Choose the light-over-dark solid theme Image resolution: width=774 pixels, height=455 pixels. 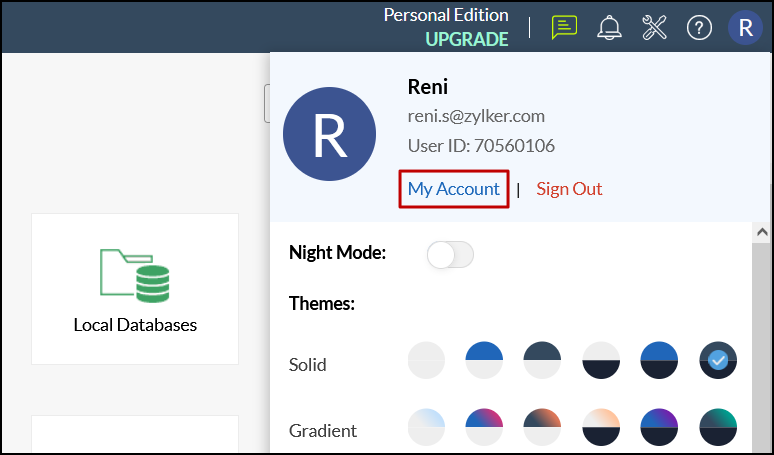tap(602, 360)
